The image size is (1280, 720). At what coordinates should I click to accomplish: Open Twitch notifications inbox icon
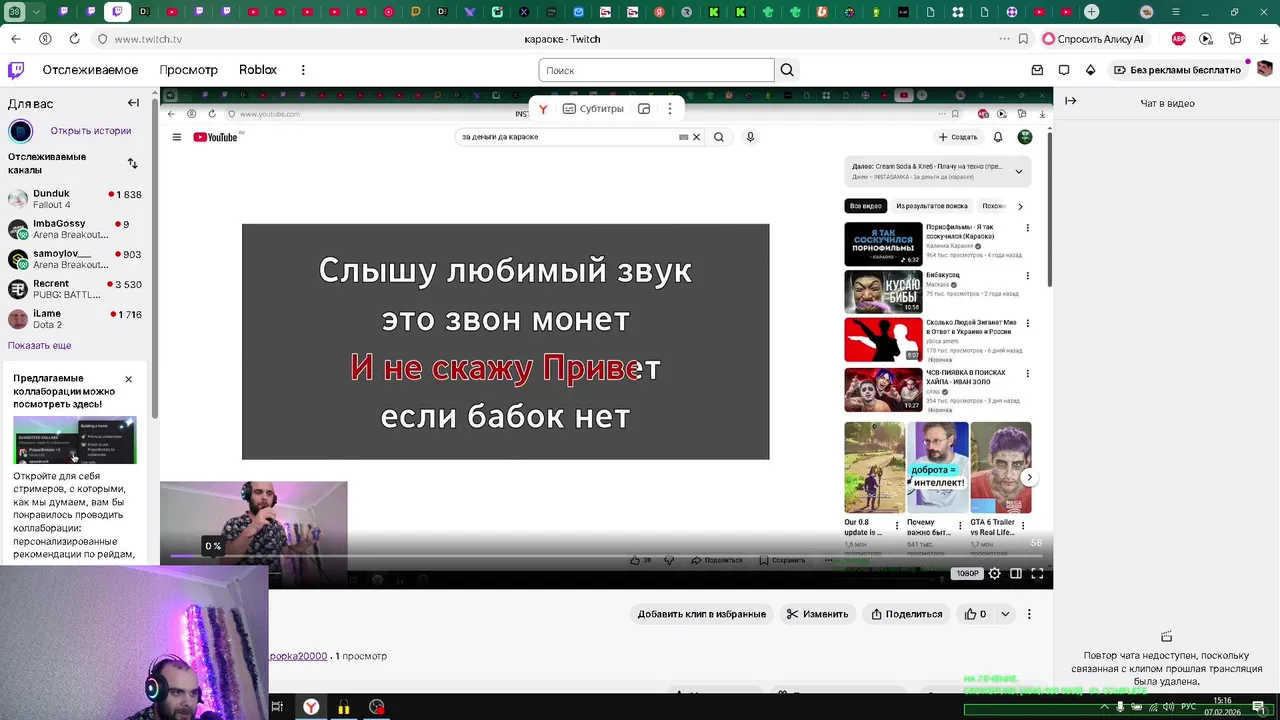pos(1037,70)
